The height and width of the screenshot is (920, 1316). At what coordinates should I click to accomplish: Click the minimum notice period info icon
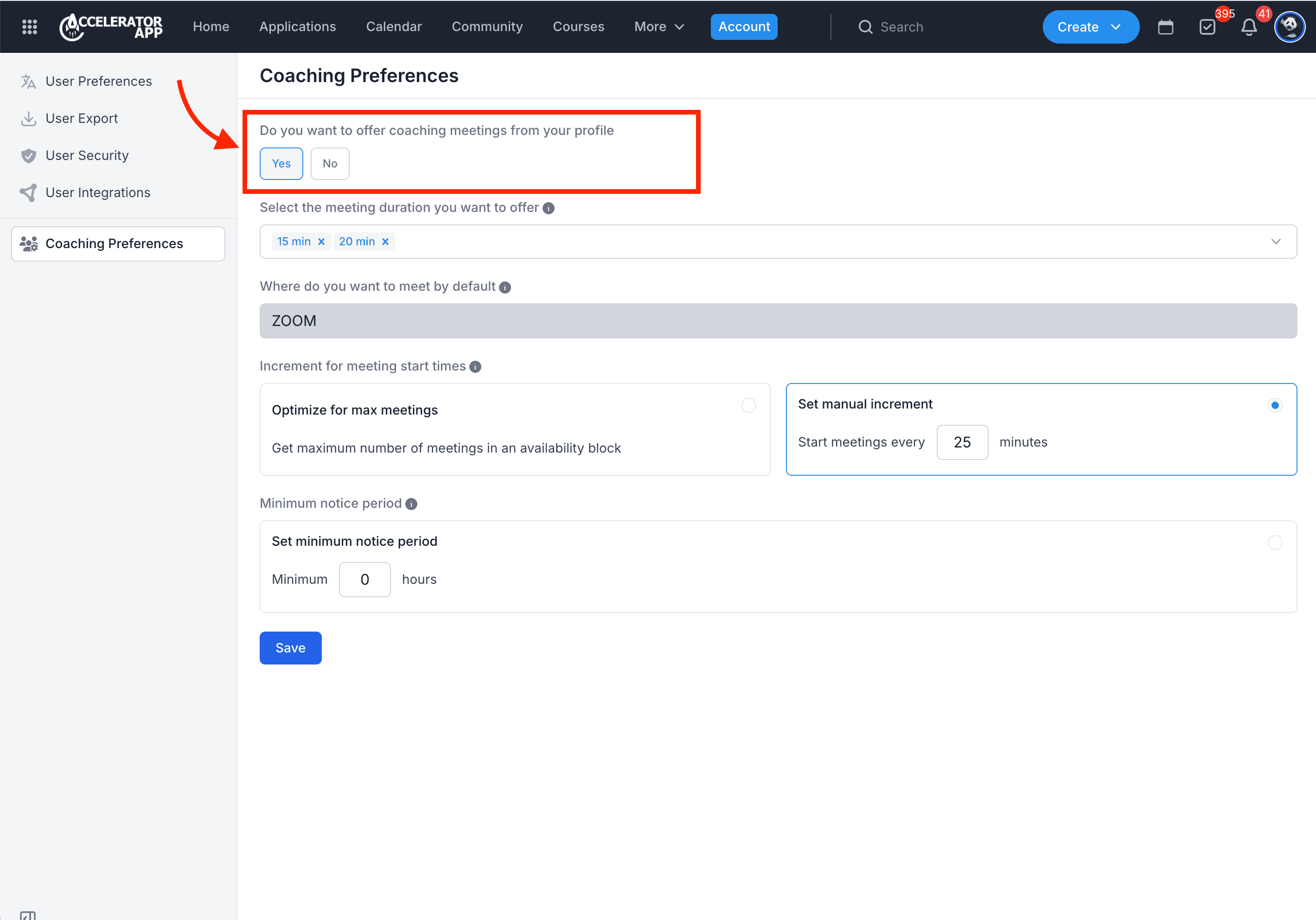click(411, 504)
